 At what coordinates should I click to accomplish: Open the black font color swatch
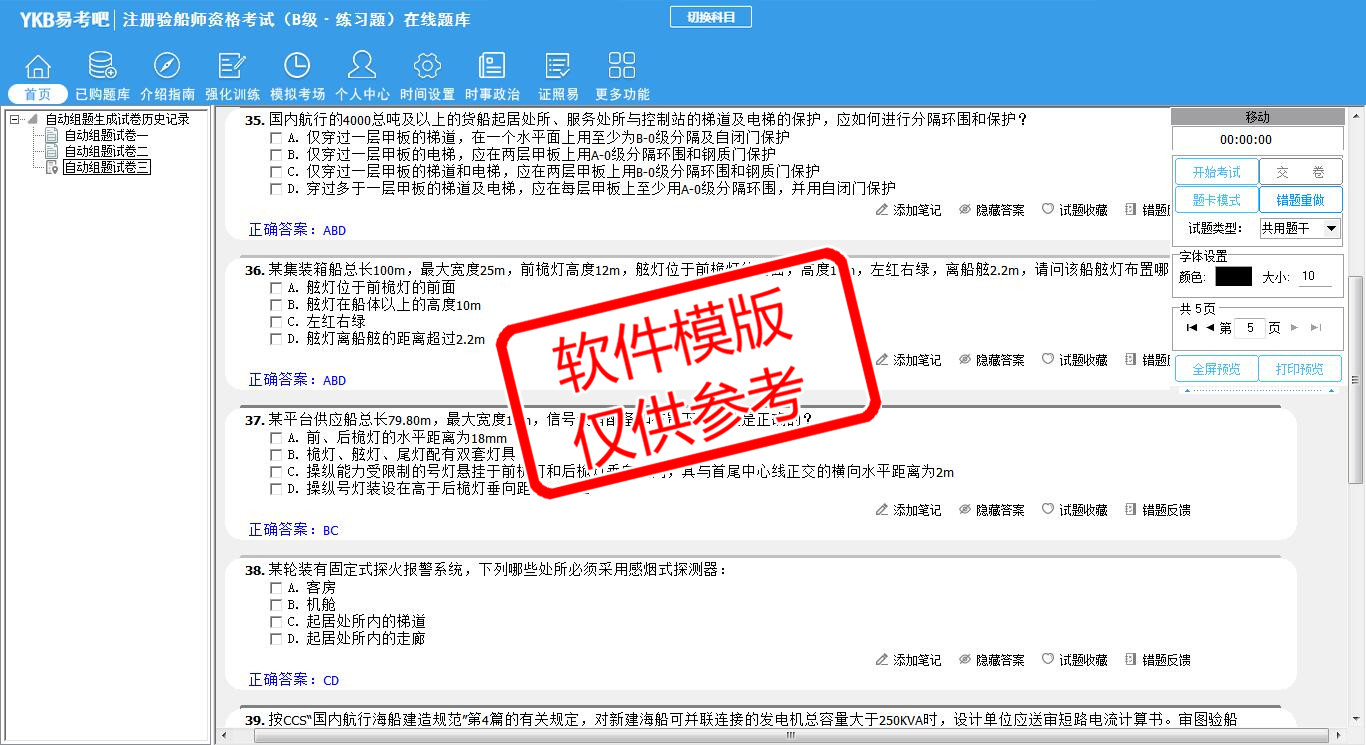[x=1232, y=277]
